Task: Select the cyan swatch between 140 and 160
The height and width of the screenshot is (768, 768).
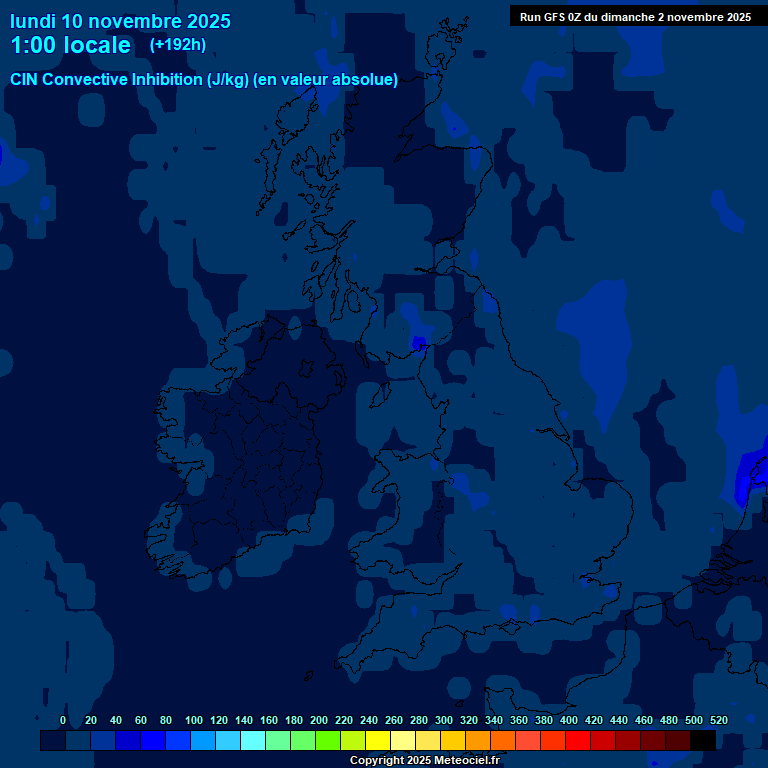Action: click(253, 740)
